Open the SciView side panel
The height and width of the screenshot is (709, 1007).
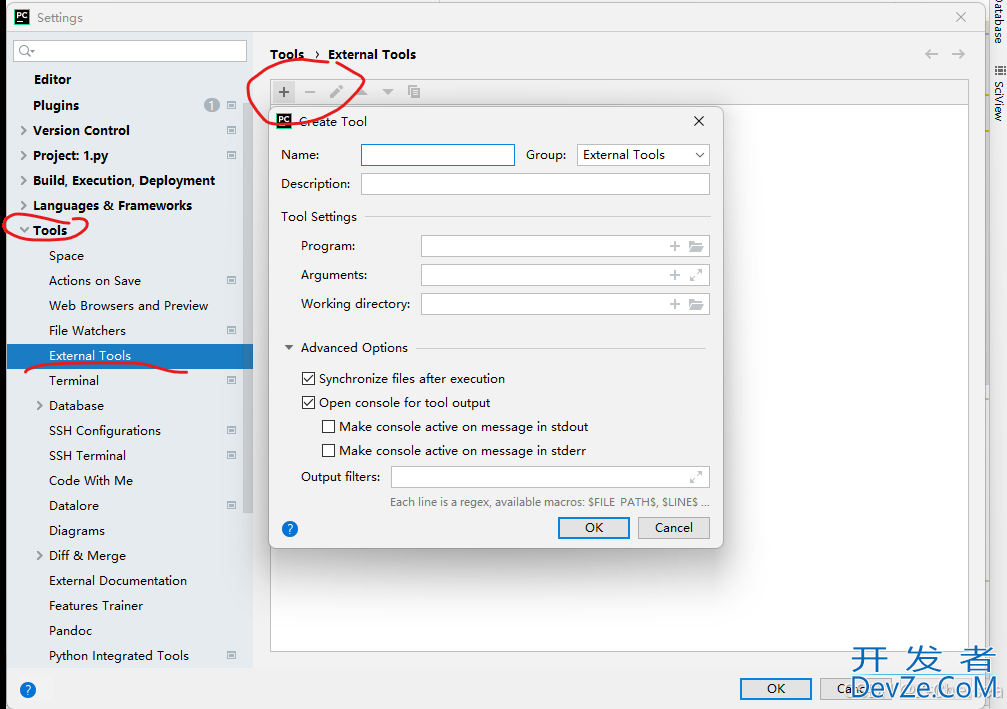tap(999, 93)
